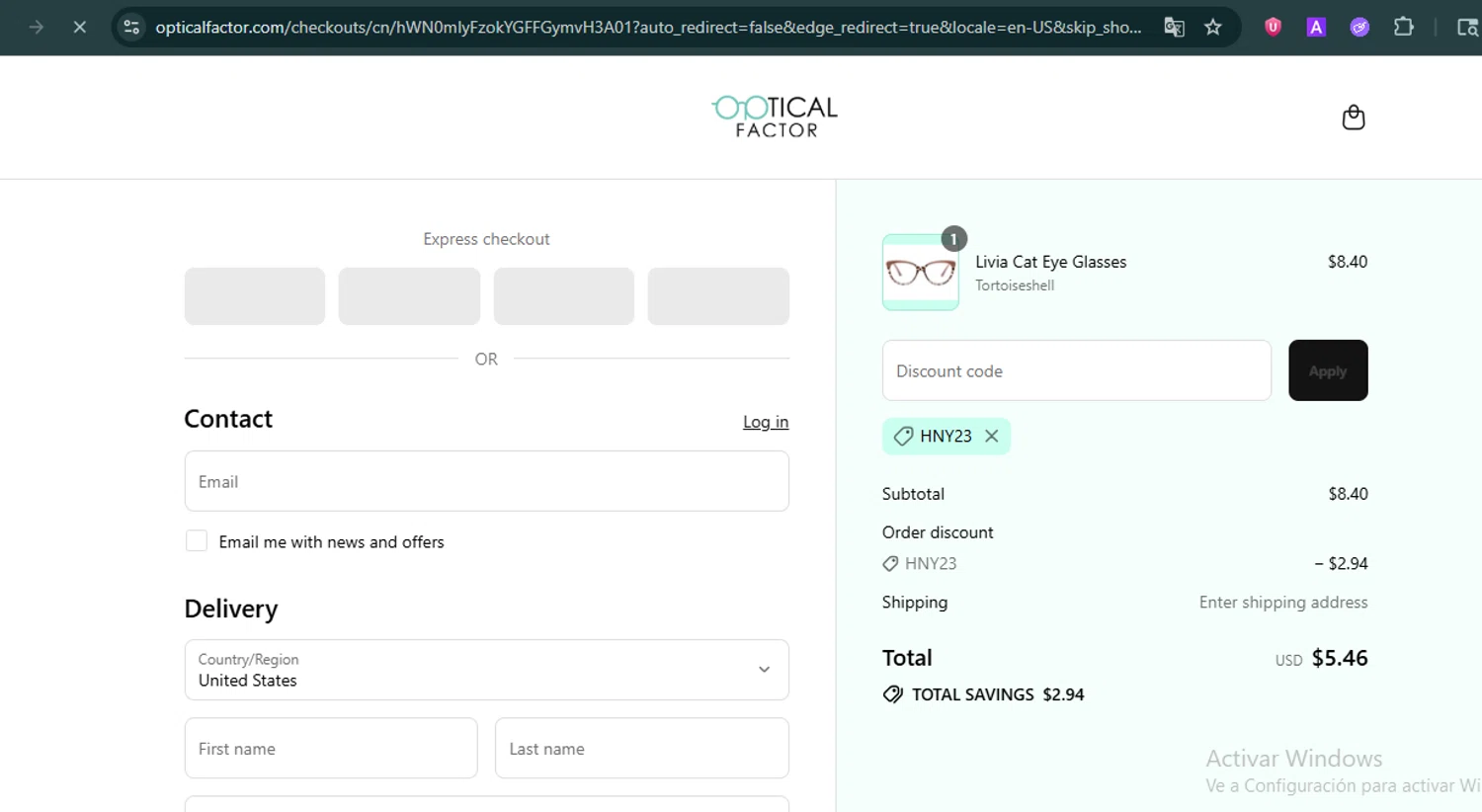Click the Livia Cat Eye Glasses thumbnail
The height and width of the screenshot is (812, 1482).
click(x=921, y=272)
